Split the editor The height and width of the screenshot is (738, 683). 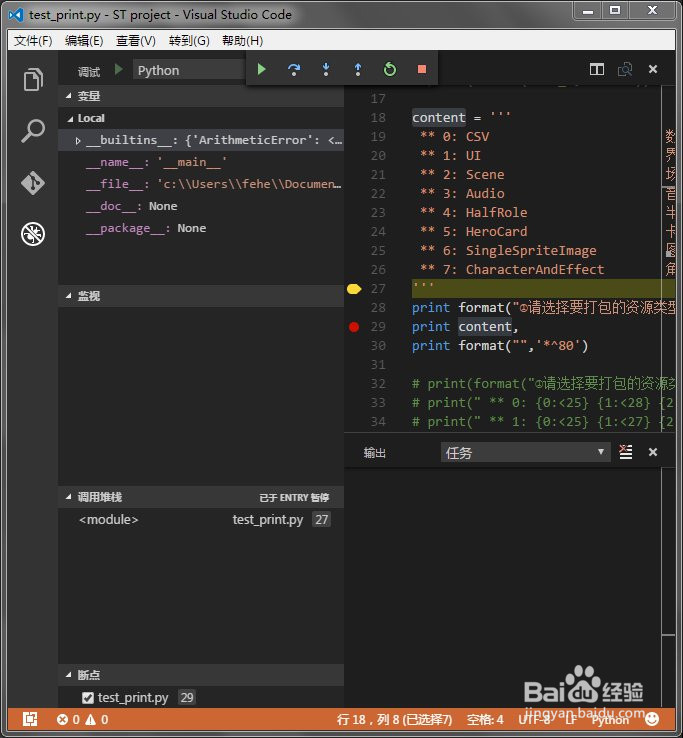point(597,70)
